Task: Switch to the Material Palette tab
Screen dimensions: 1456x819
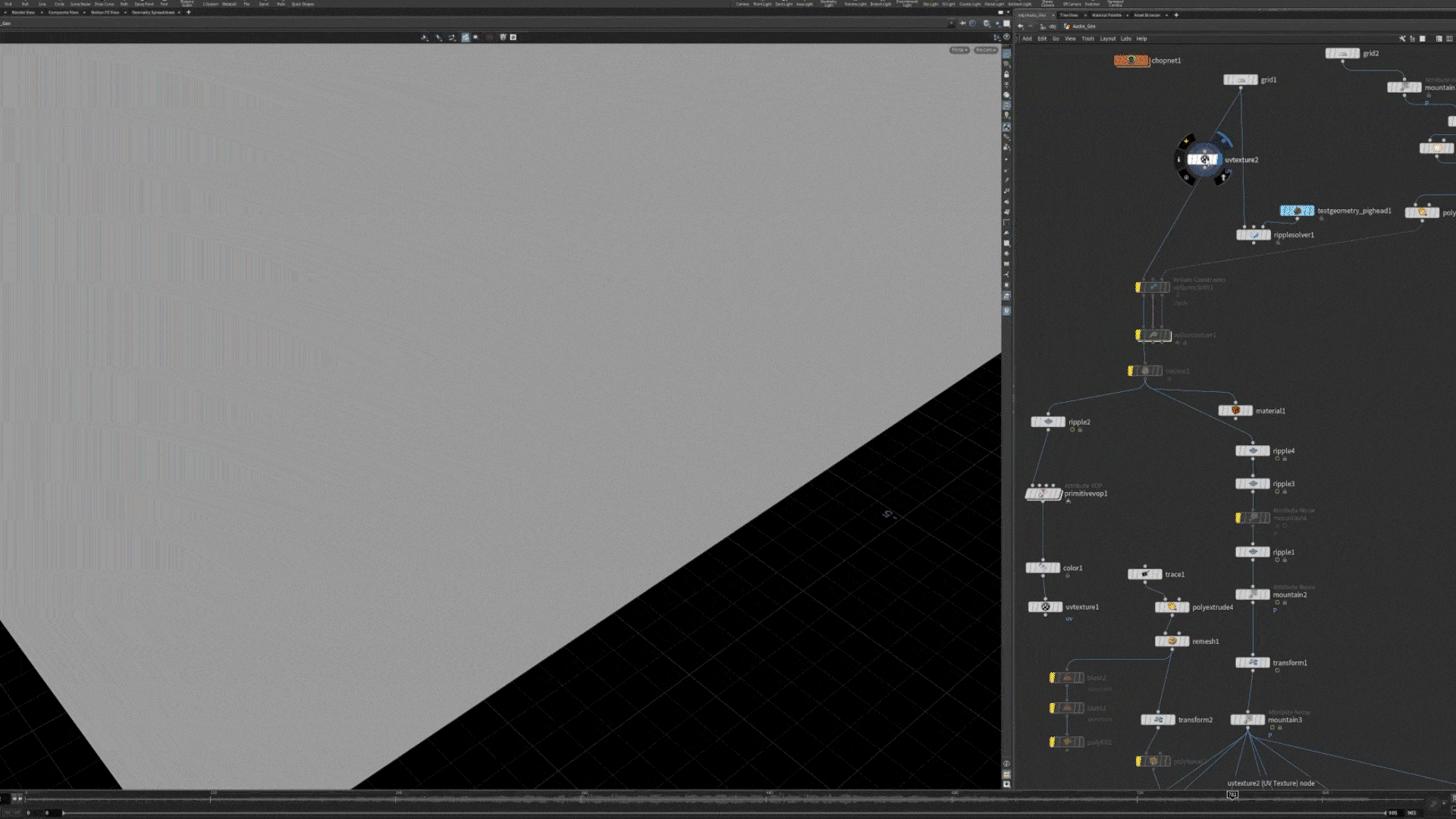Action: [1106, 15]
